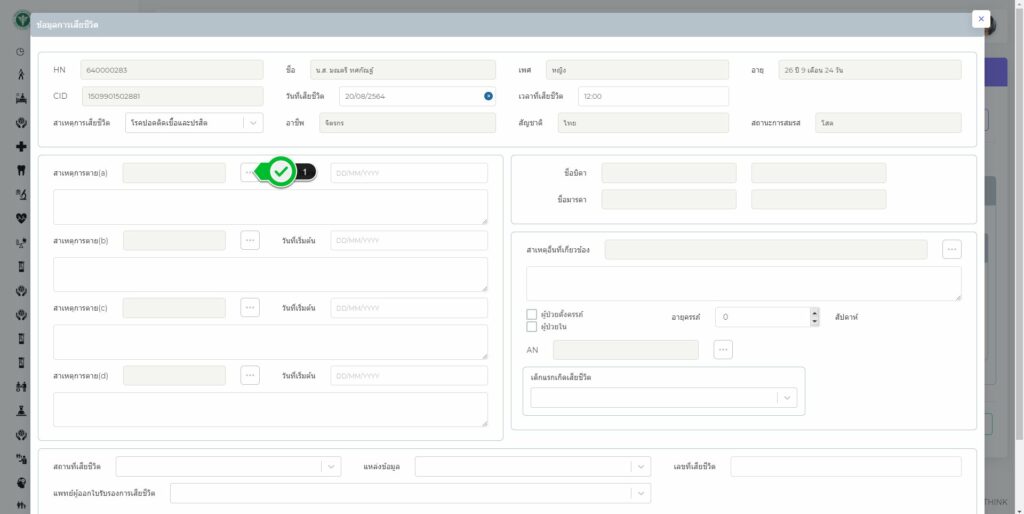Close the ข้อมูลการเสียชีวิต dialog
The height and width of the screenshot is (514, 1024).
980,19
